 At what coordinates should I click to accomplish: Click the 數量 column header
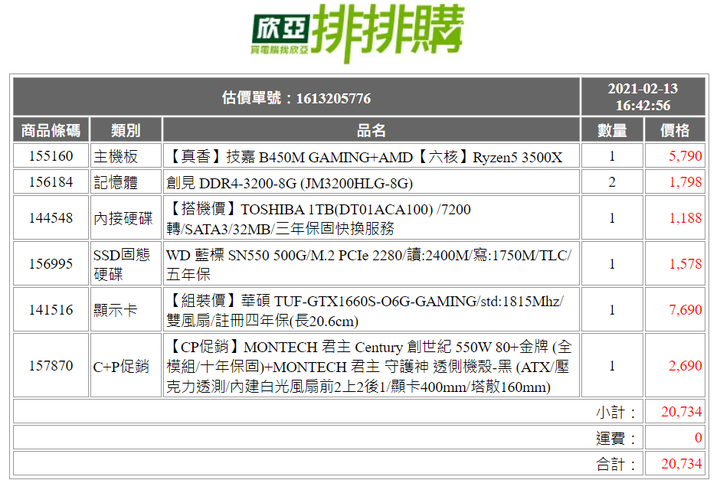click(x=612, y=130)
